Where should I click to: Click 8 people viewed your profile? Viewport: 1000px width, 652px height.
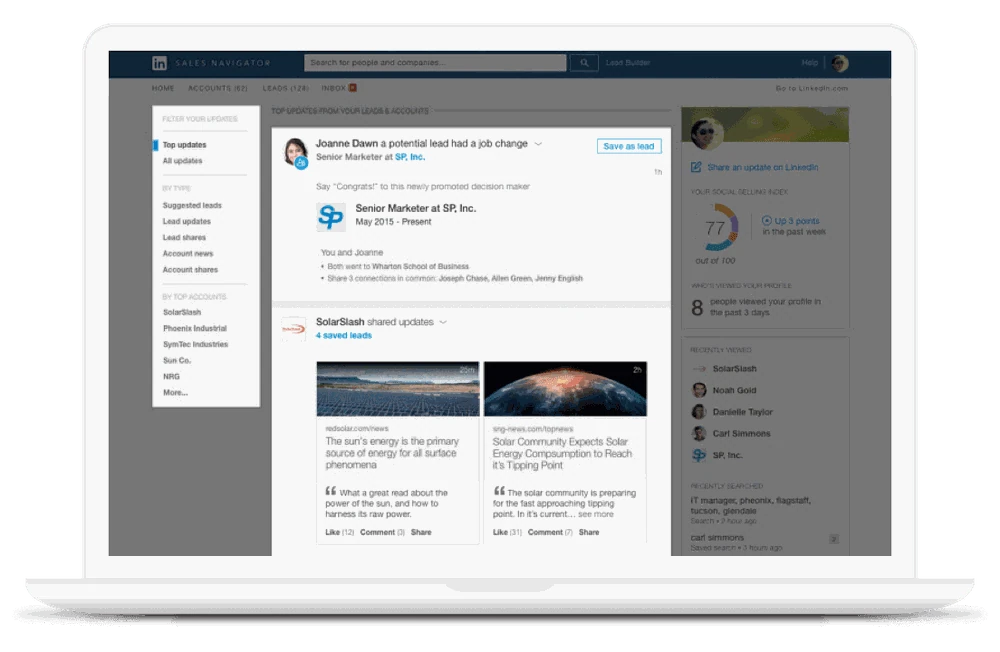coord(756,307)
